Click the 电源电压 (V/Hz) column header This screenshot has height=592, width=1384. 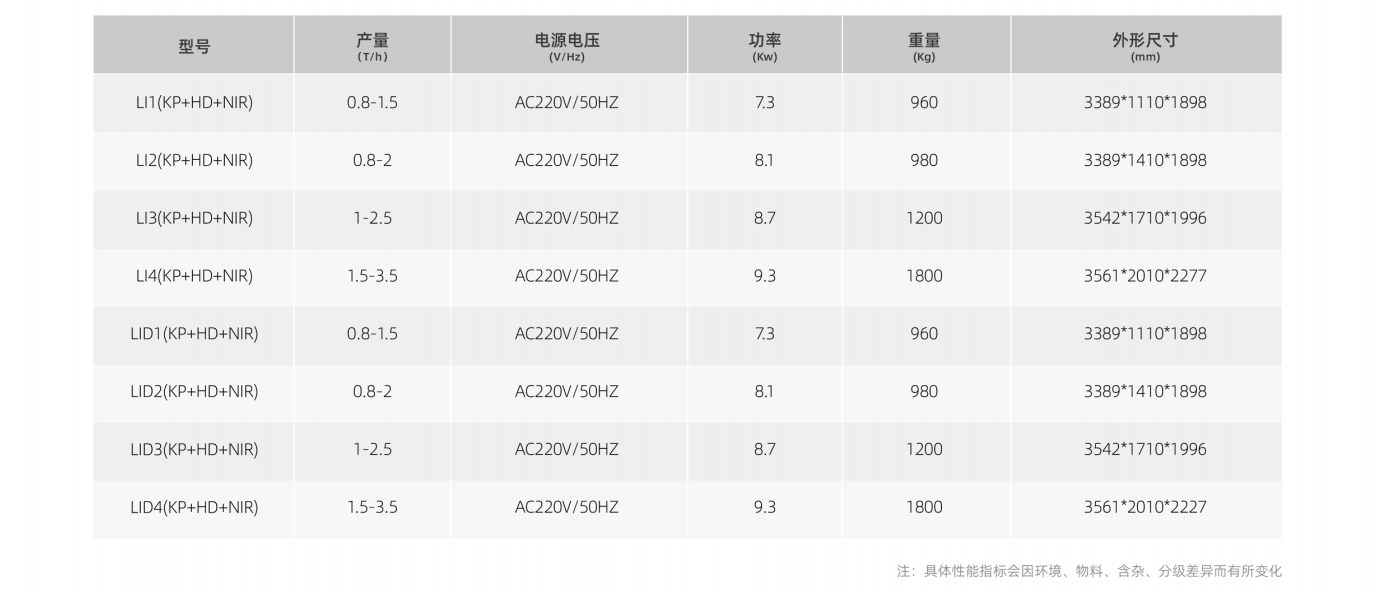(x=567, y=46)
